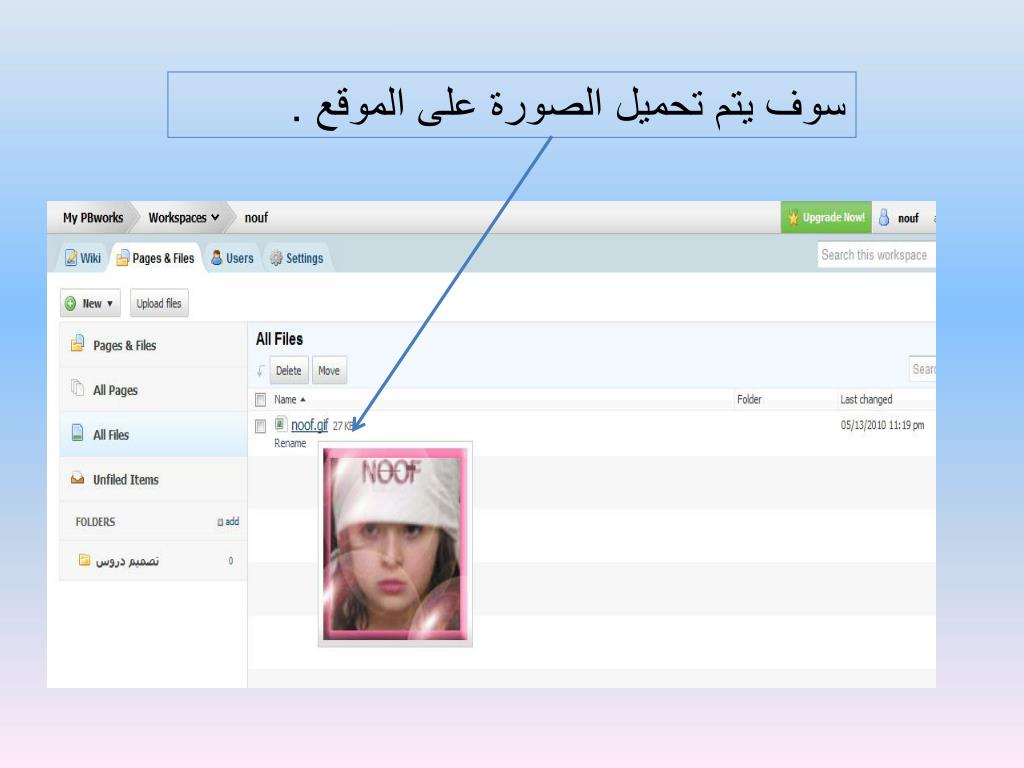Click Rename under noof.gif
Screen dimensions: 1024x768
coord(290,443)
